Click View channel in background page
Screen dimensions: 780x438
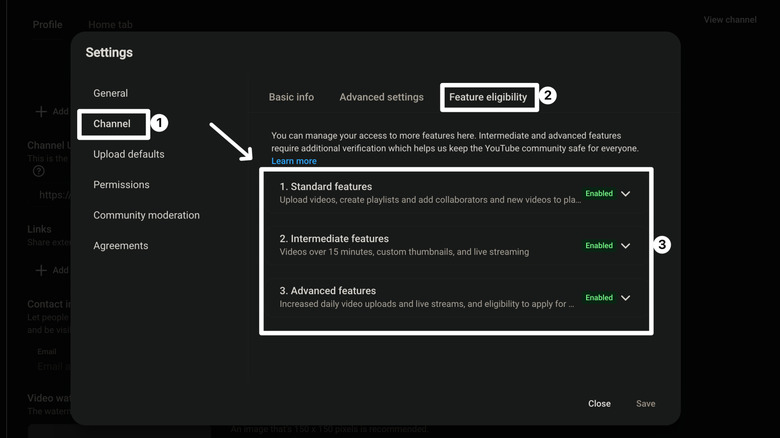click(x=730, y=20)
